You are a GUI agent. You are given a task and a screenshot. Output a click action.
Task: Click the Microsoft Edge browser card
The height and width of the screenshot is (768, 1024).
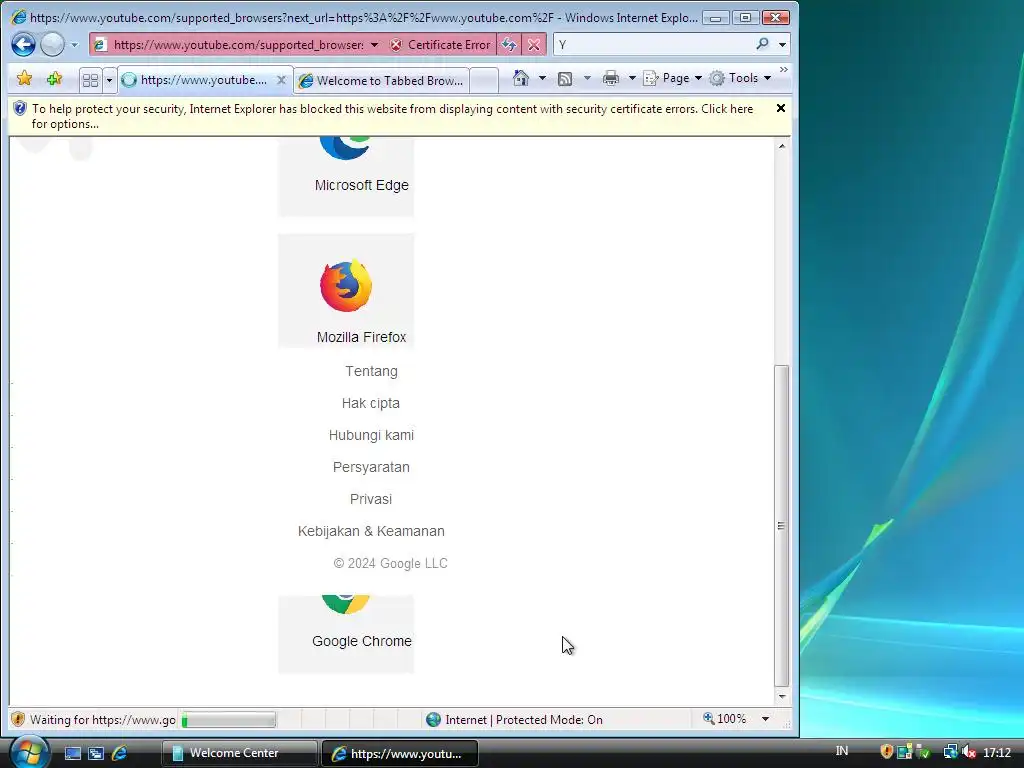346,176
